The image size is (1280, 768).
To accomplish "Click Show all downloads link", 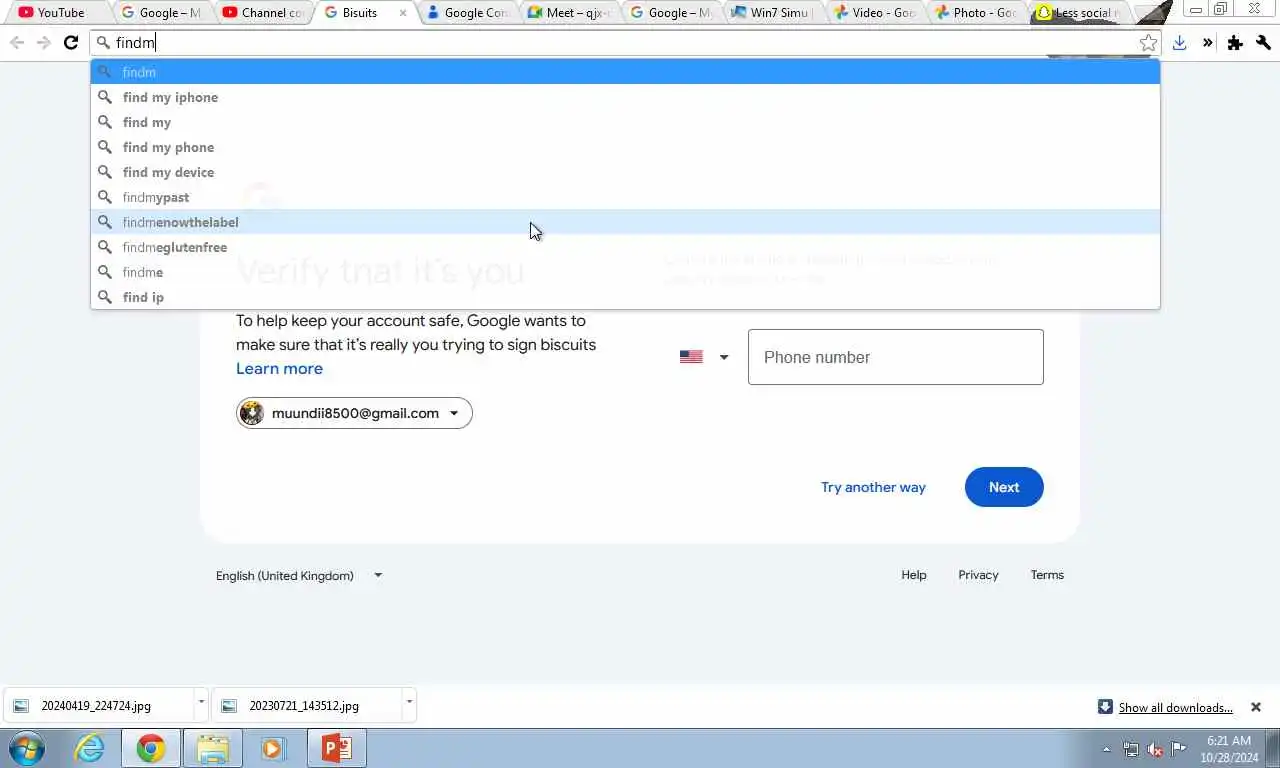I will click(x=1175, y=707).
